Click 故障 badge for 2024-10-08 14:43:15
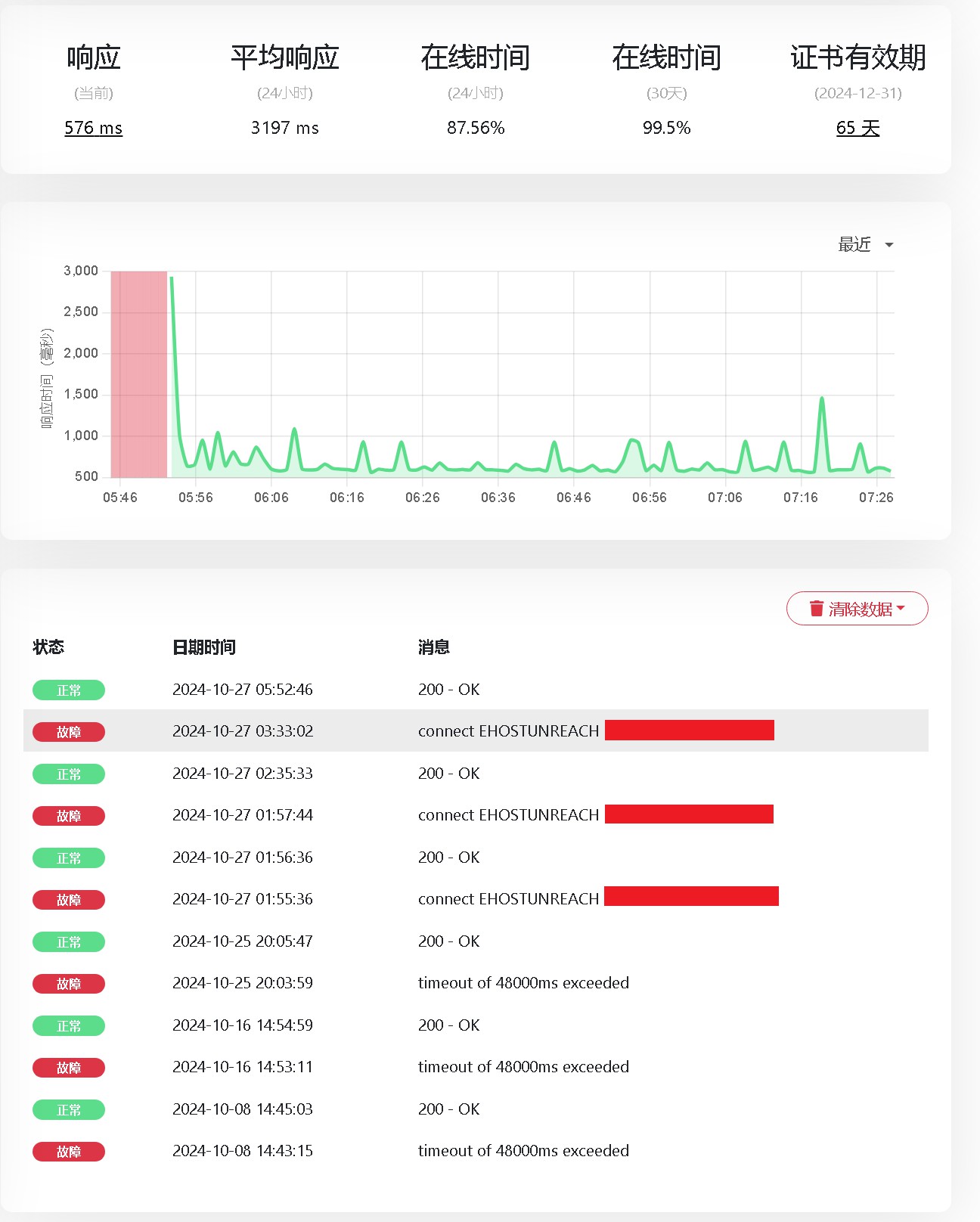This screenshot has width=980, height=1222. [69, 1152]
